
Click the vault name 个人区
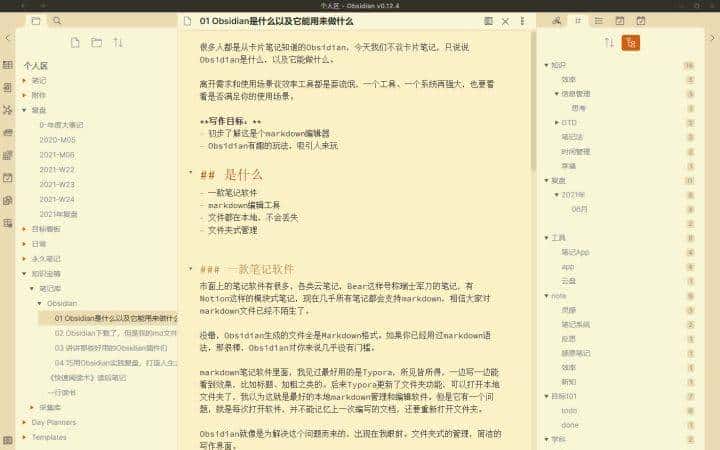[x=36, y=66]
